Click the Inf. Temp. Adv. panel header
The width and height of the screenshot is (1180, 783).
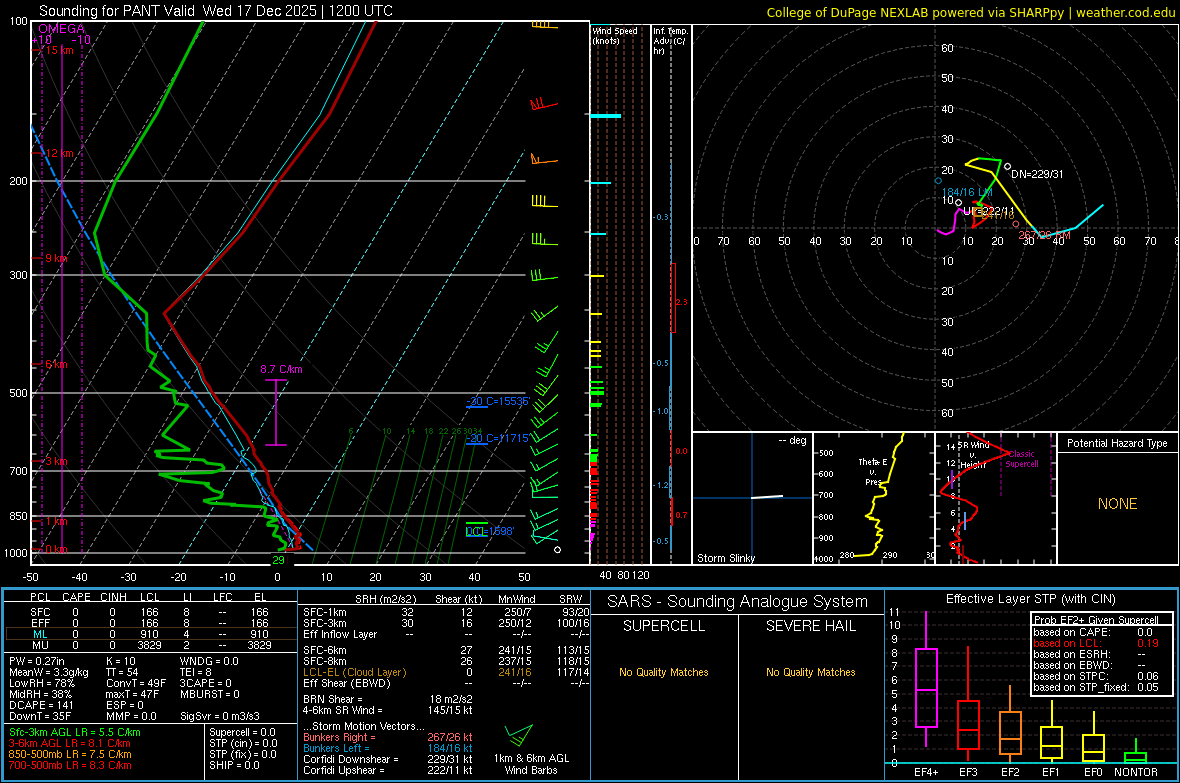point(670,41)
